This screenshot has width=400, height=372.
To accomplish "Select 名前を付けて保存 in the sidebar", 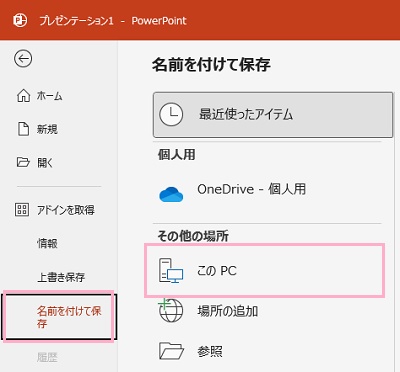I will pyautogui.click(x=59, y=317).
